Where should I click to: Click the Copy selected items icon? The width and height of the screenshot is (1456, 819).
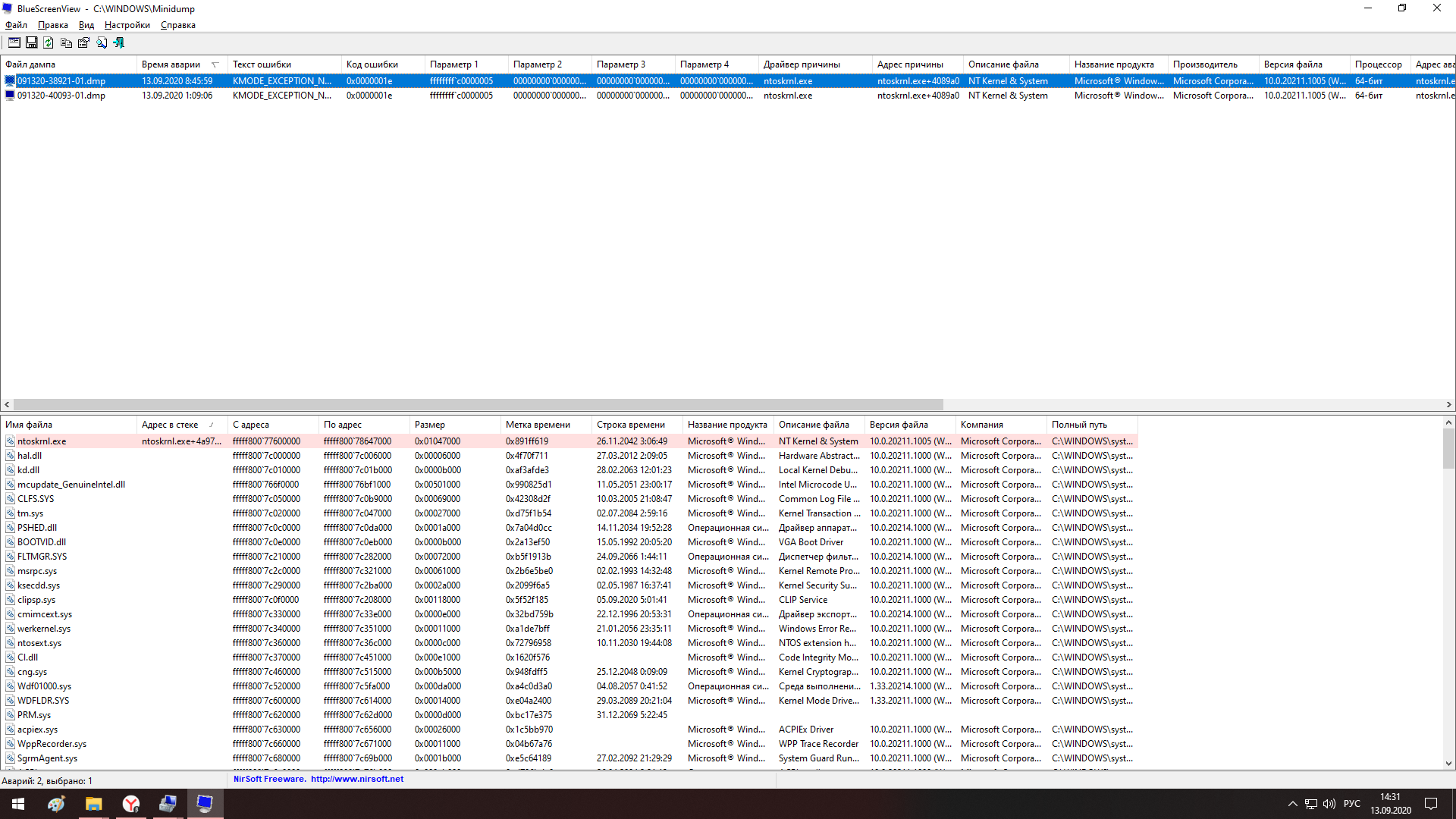pyautogui.click(x=66, y=43)
